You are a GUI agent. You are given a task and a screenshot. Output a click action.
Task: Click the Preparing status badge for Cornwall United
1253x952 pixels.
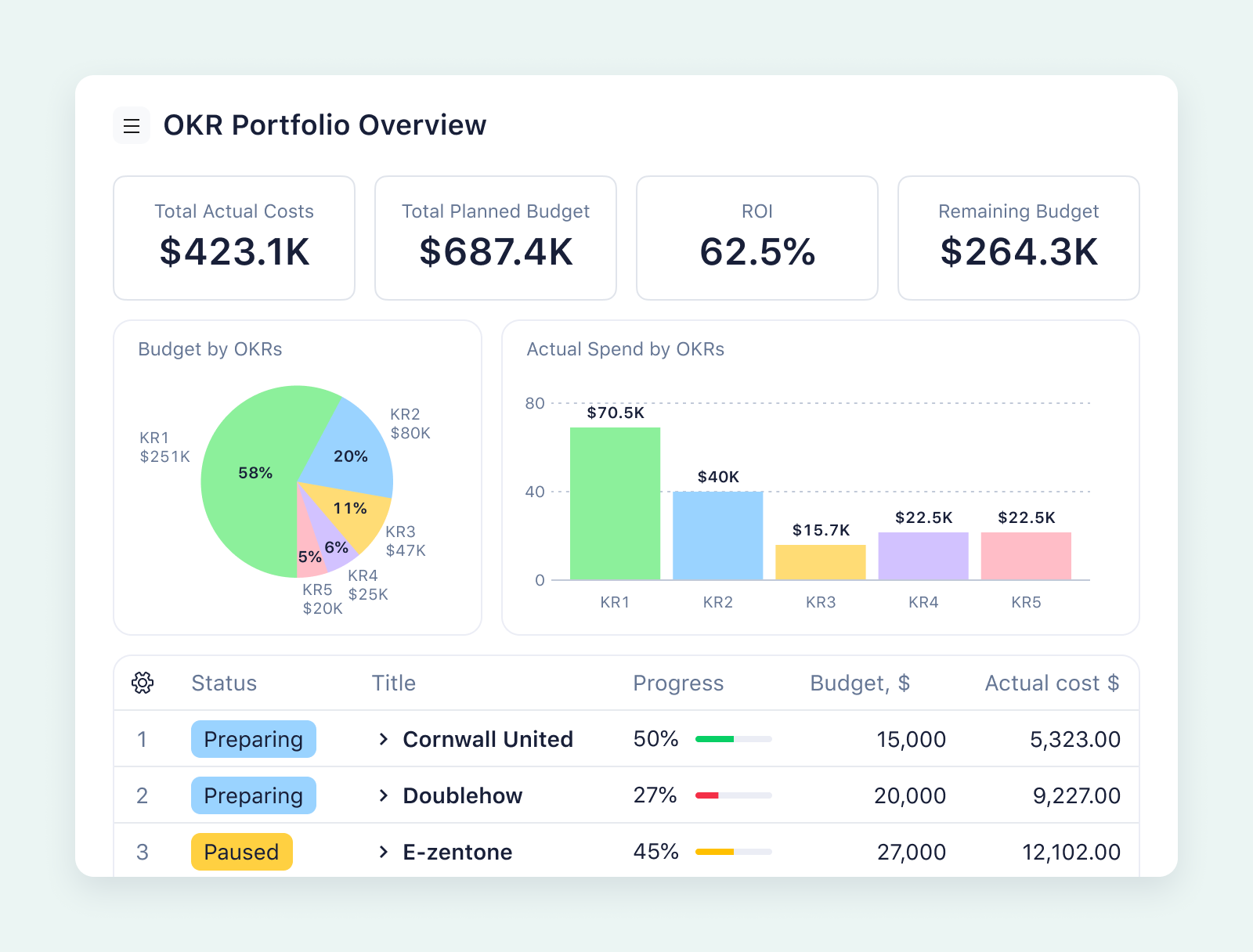[253, 739]
